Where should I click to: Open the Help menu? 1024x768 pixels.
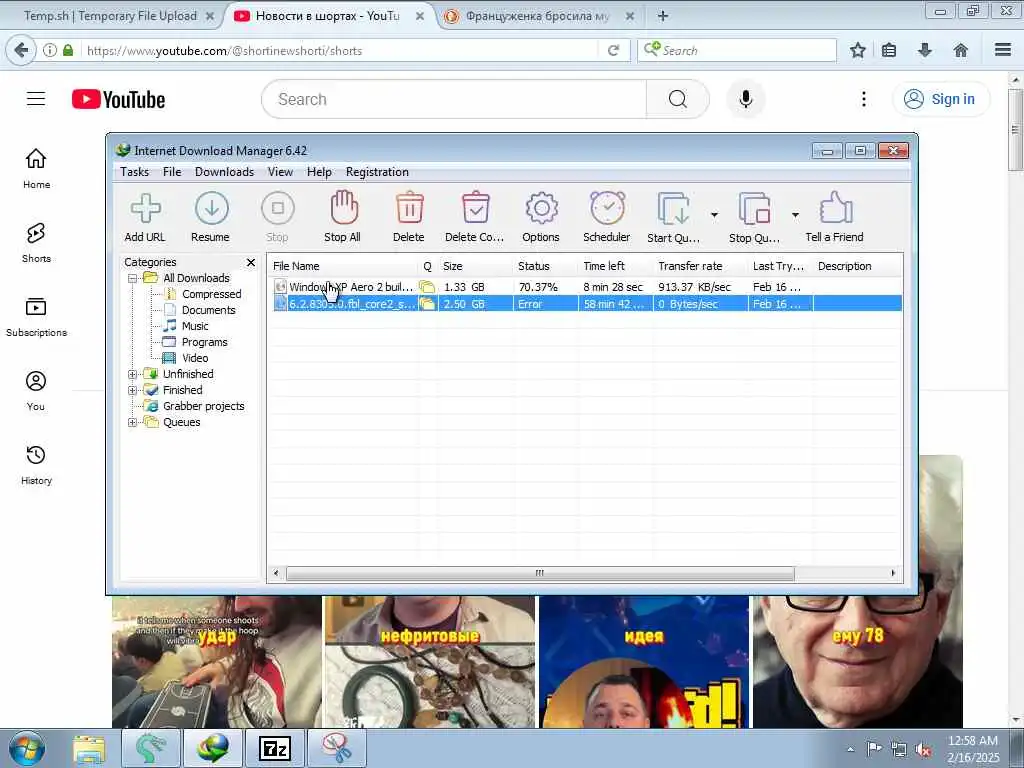(x=319, y=172)
